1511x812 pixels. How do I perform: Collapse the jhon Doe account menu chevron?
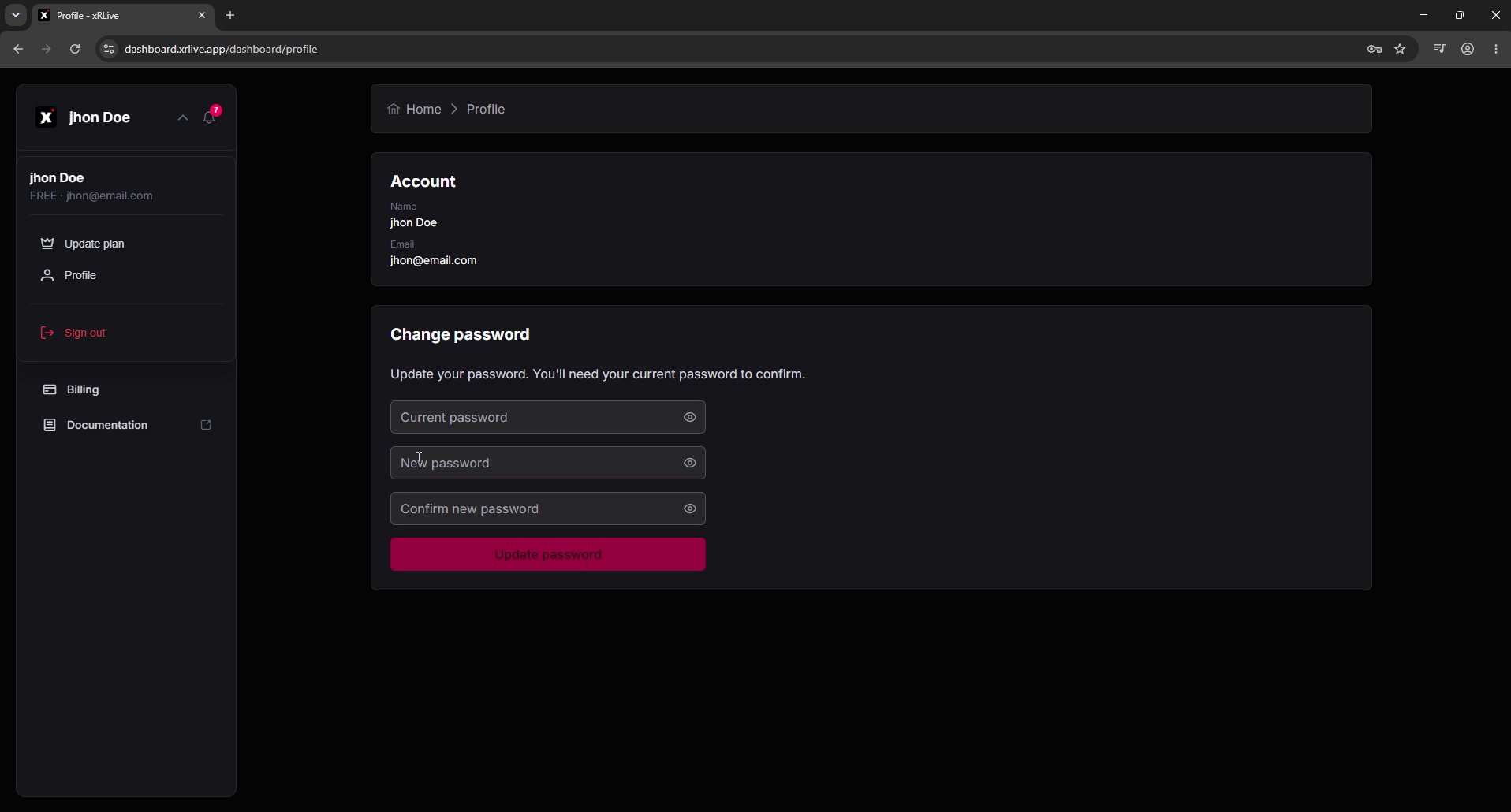182,117
